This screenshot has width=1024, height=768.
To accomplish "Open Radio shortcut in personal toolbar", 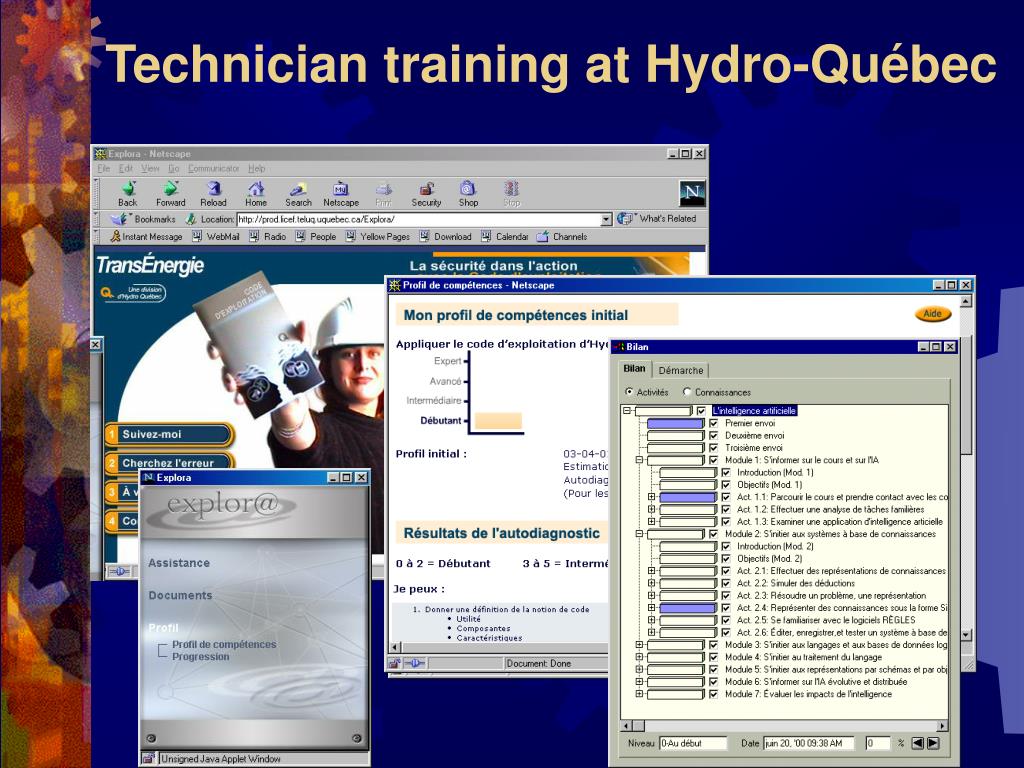I will [268, 236].
